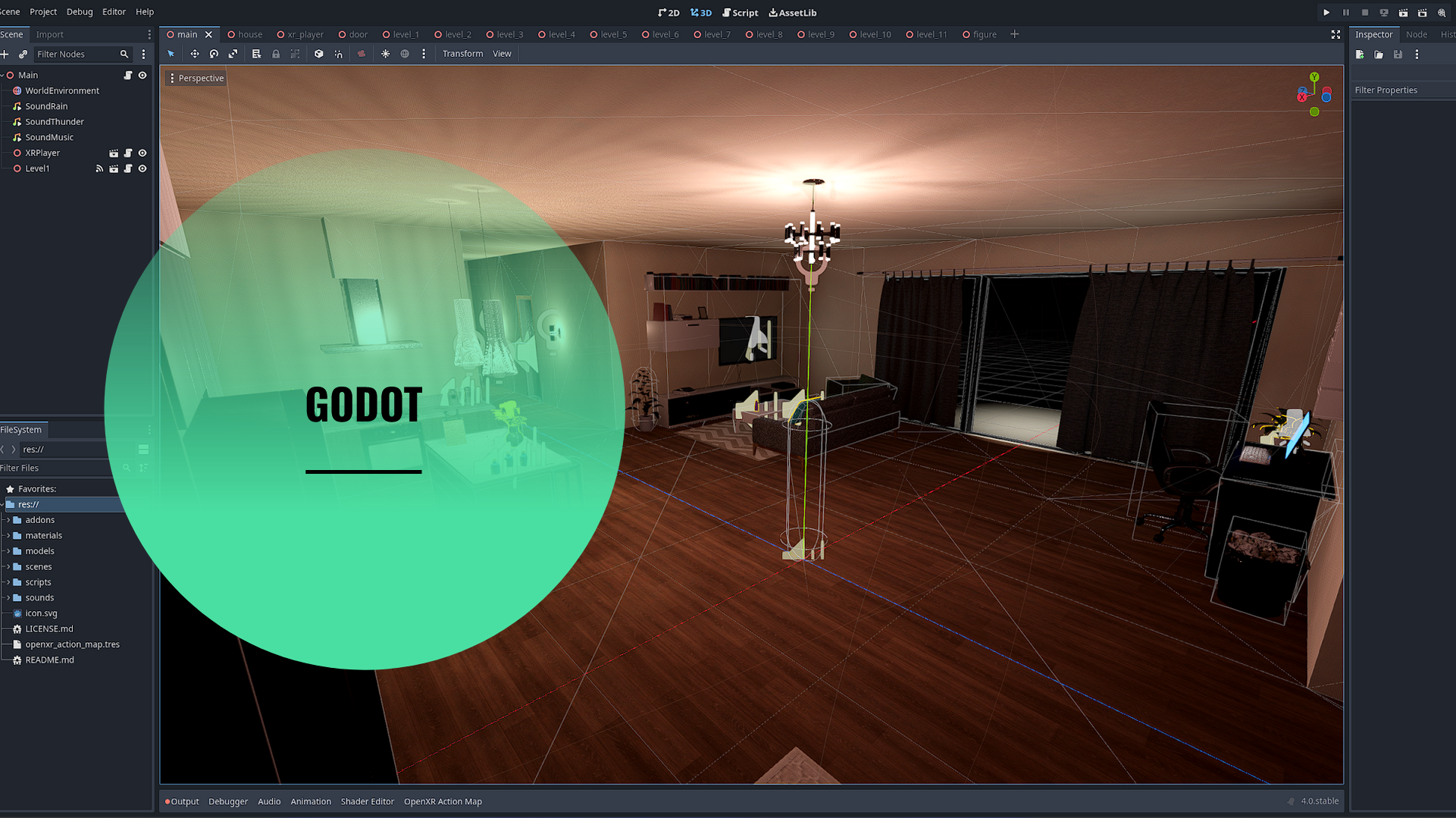The width and height of the screenshot is (1456, 818).
Task: Run a specific custom scene icon
Action: coord(1423,13)
